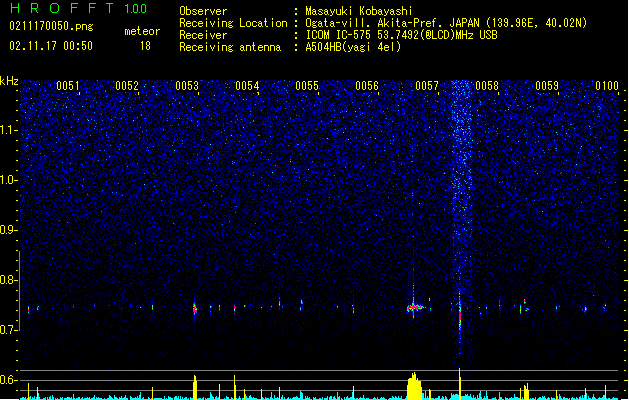629x400 pixels.
Task: Click the 0057 time marker
Action: [427, 86]
